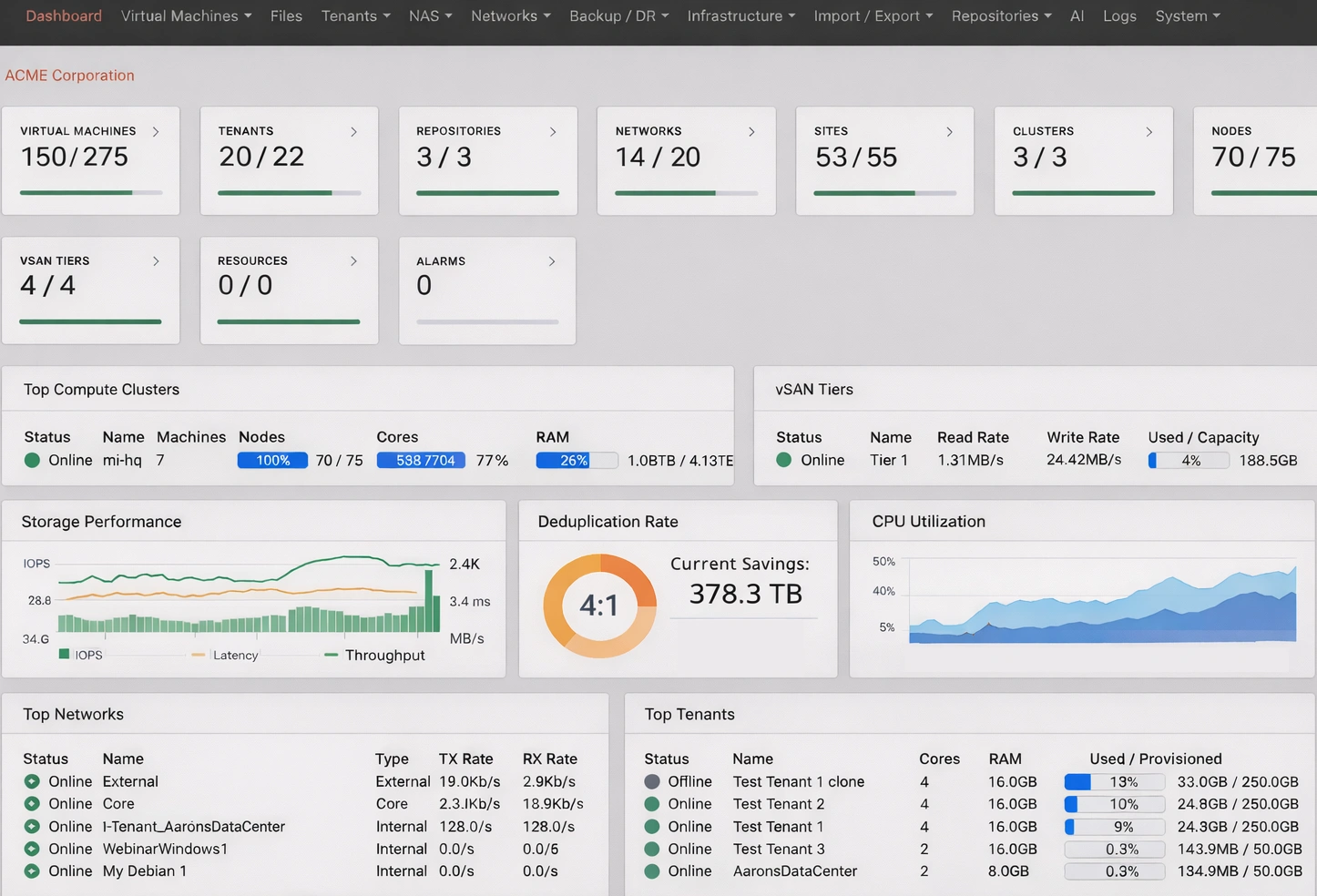Click the 4:1 deduplication donut chart
Screen dimensions: 1317x896
[599, 606]
